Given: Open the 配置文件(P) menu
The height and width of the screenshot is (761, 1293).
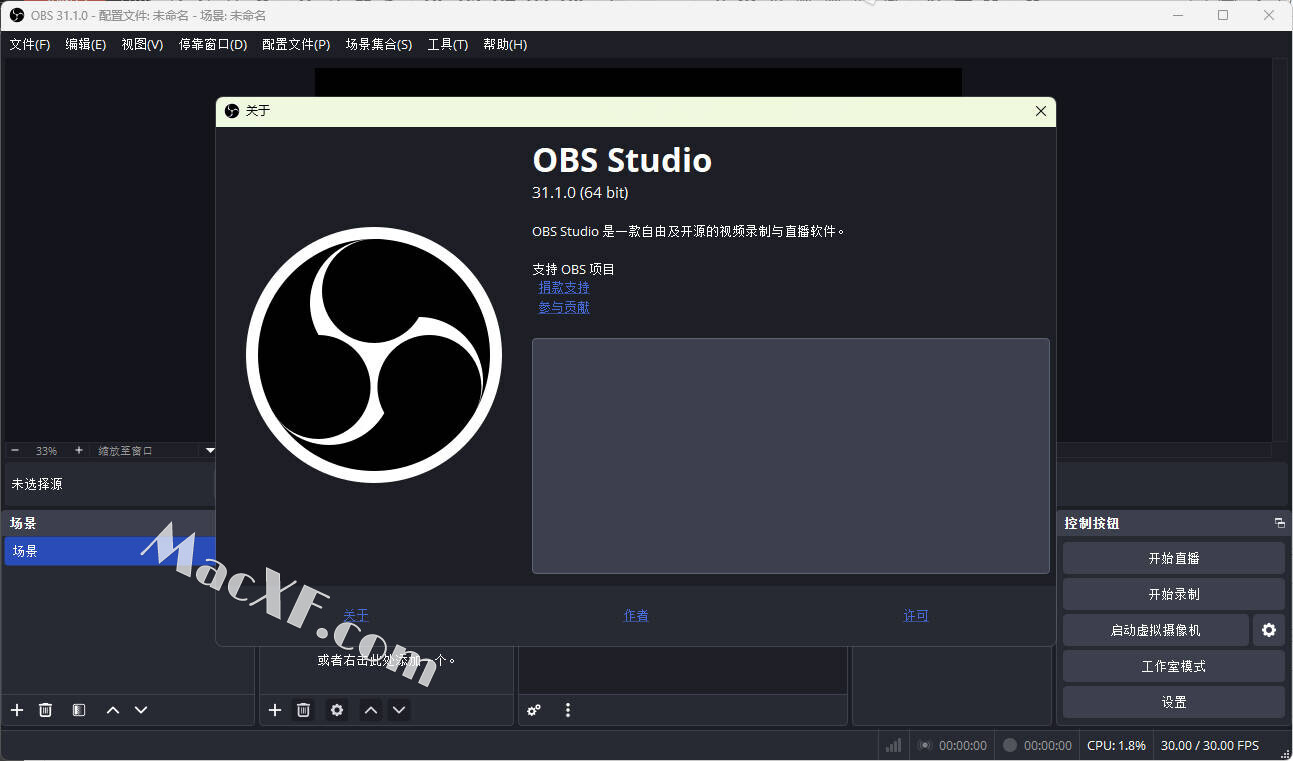Looking at the screenshot, I should click(x=296, y=45).
